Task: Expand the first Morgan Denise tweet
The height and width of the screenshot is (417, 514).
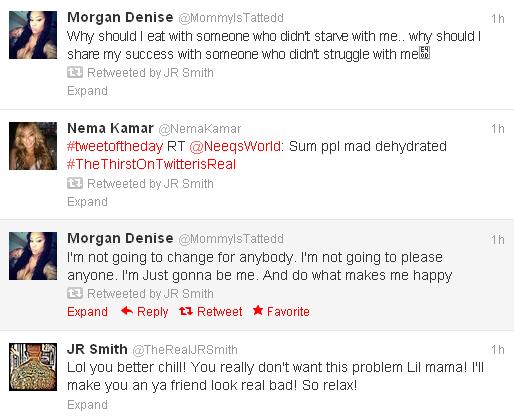Action: click(x=87, y=91)
